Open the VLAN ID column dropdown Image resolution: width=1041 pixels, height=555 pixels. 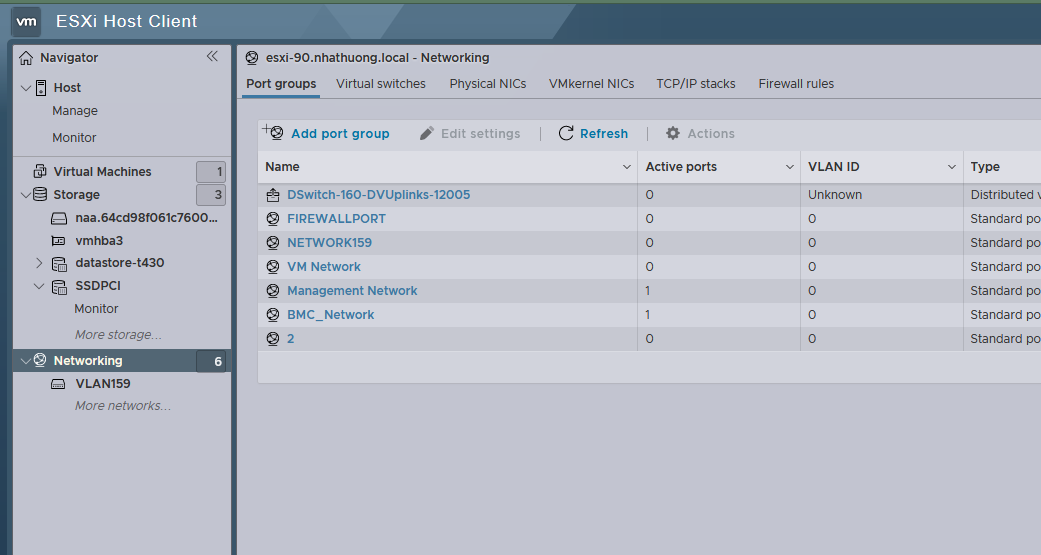click(952, 167)
